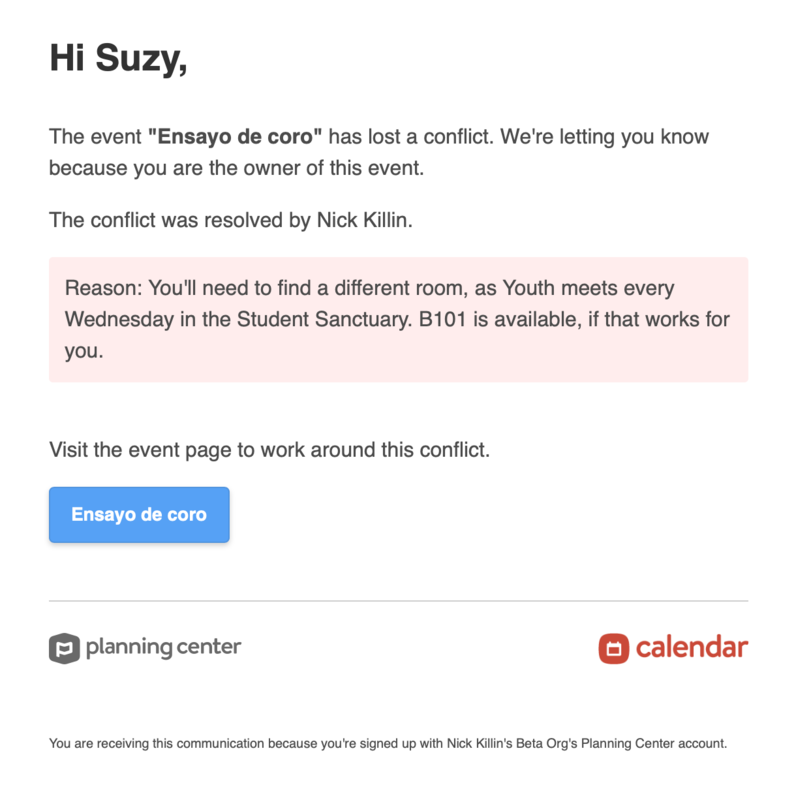Click the "Hi Suzy," greeting heading

pyautogui.click(x=118, y=60)
